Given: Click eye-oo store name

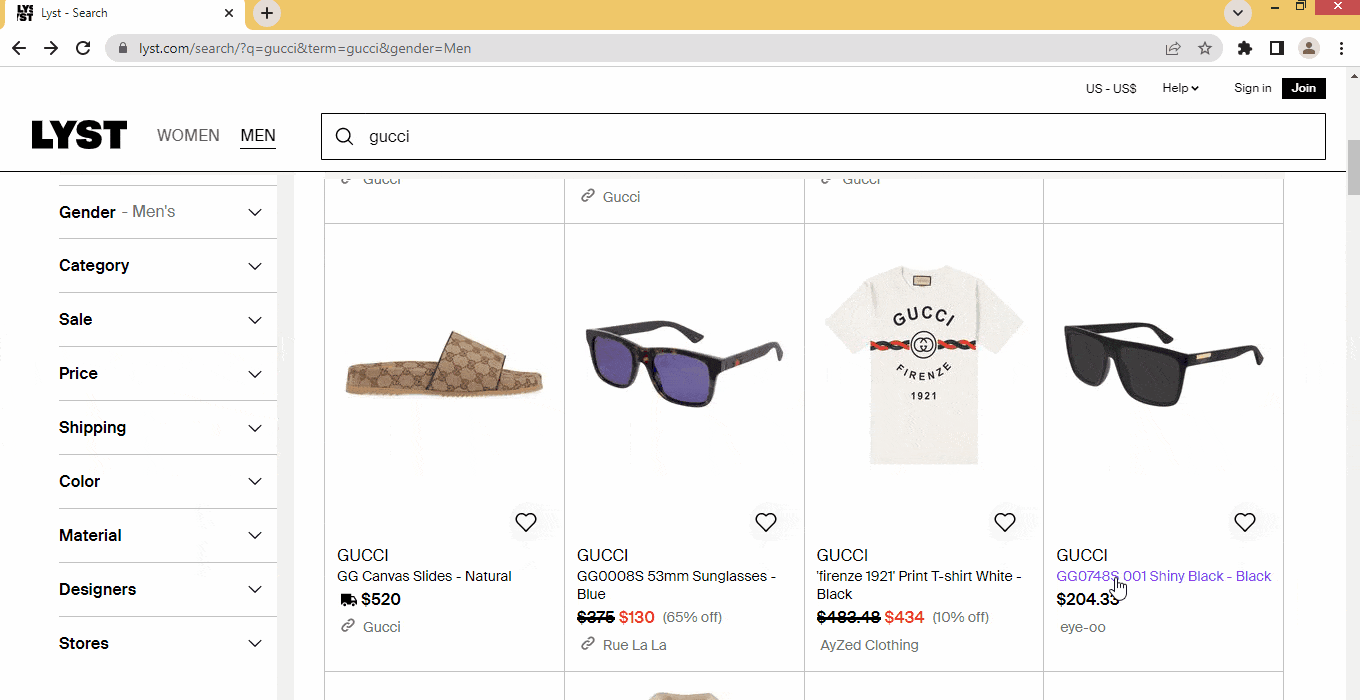Looking at the screenshot, I should (1083, 627).
